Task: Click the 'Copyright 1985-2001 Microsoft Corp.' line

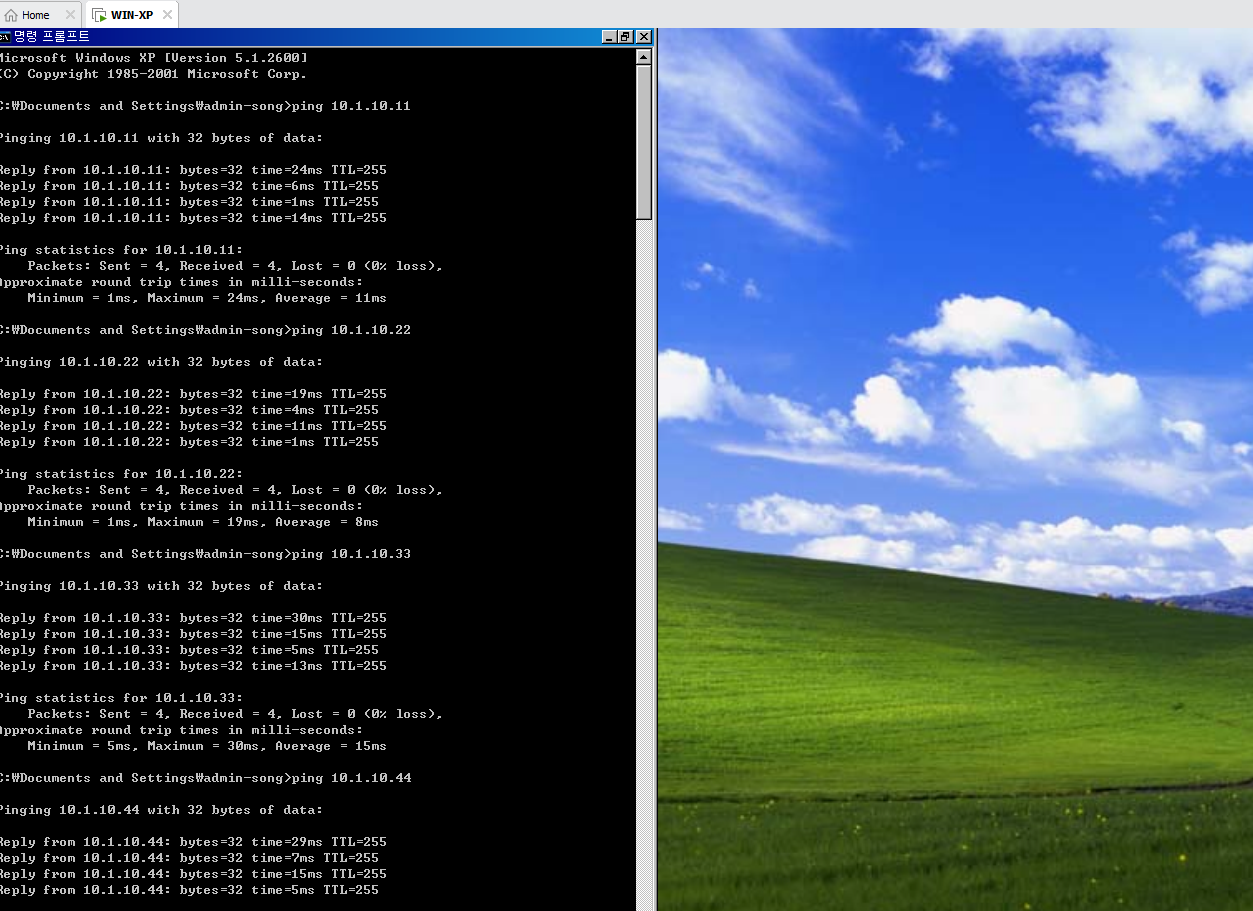Action: 153,74
